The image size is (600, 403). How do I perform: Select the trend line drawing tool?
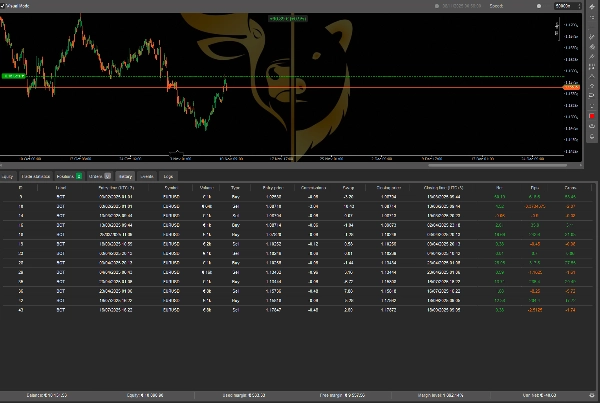592,37
